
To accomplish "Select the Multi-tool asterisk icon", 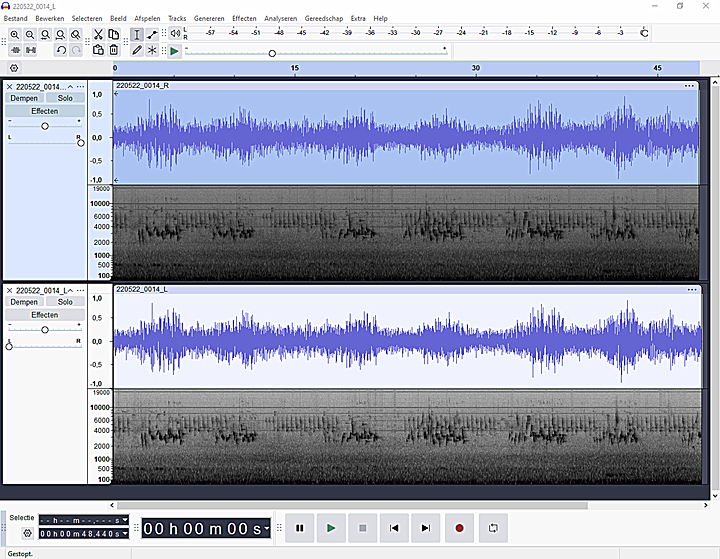I will [x=152, y=50].
